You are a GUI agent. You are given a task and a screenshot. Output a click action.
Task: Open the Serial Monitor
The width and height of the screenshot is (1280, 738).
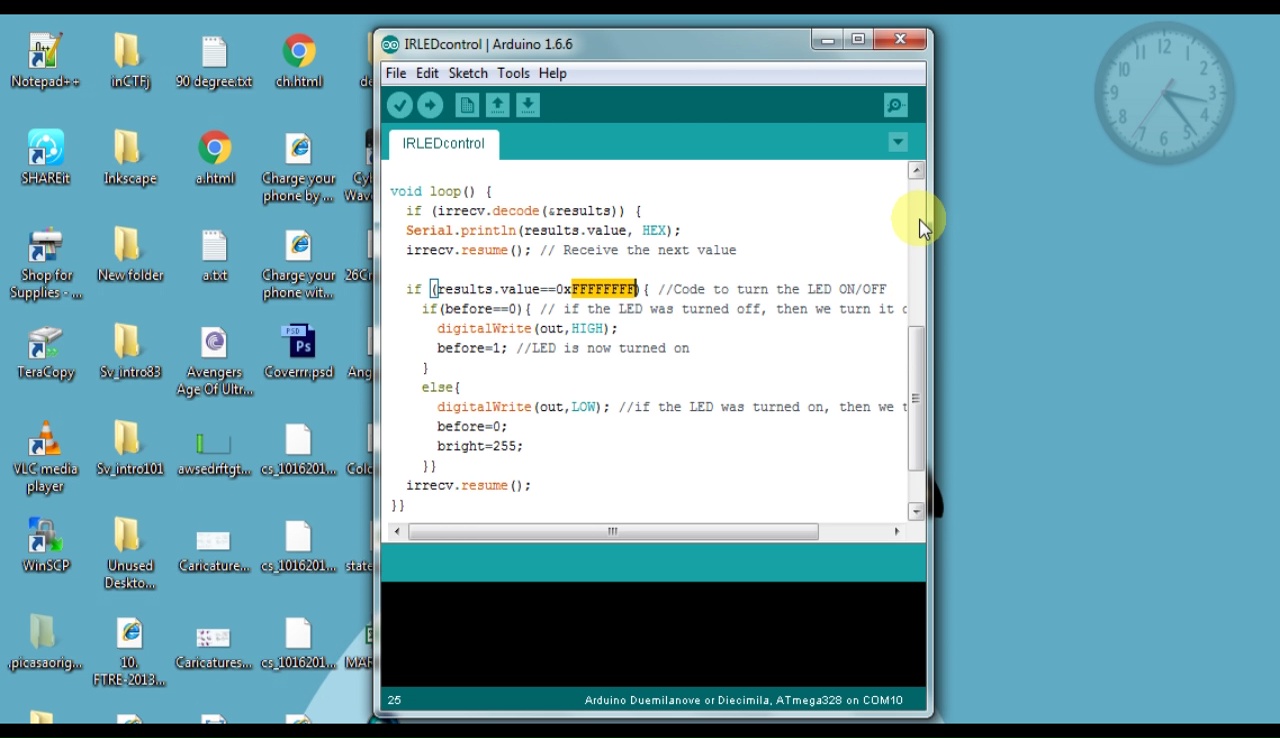[x=896, y=105]
